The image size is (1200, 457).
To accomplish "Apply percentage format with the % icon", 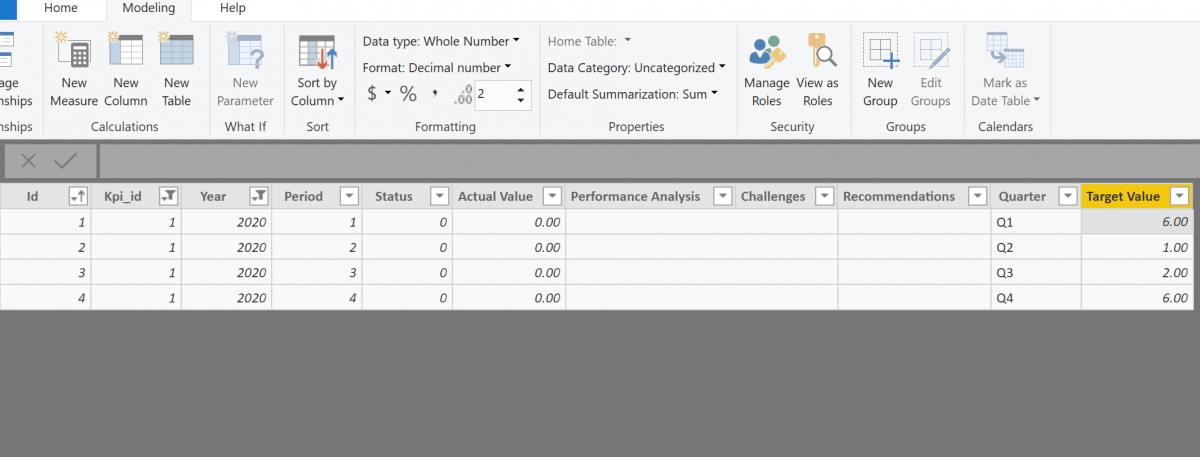I will tap(408, 94).
